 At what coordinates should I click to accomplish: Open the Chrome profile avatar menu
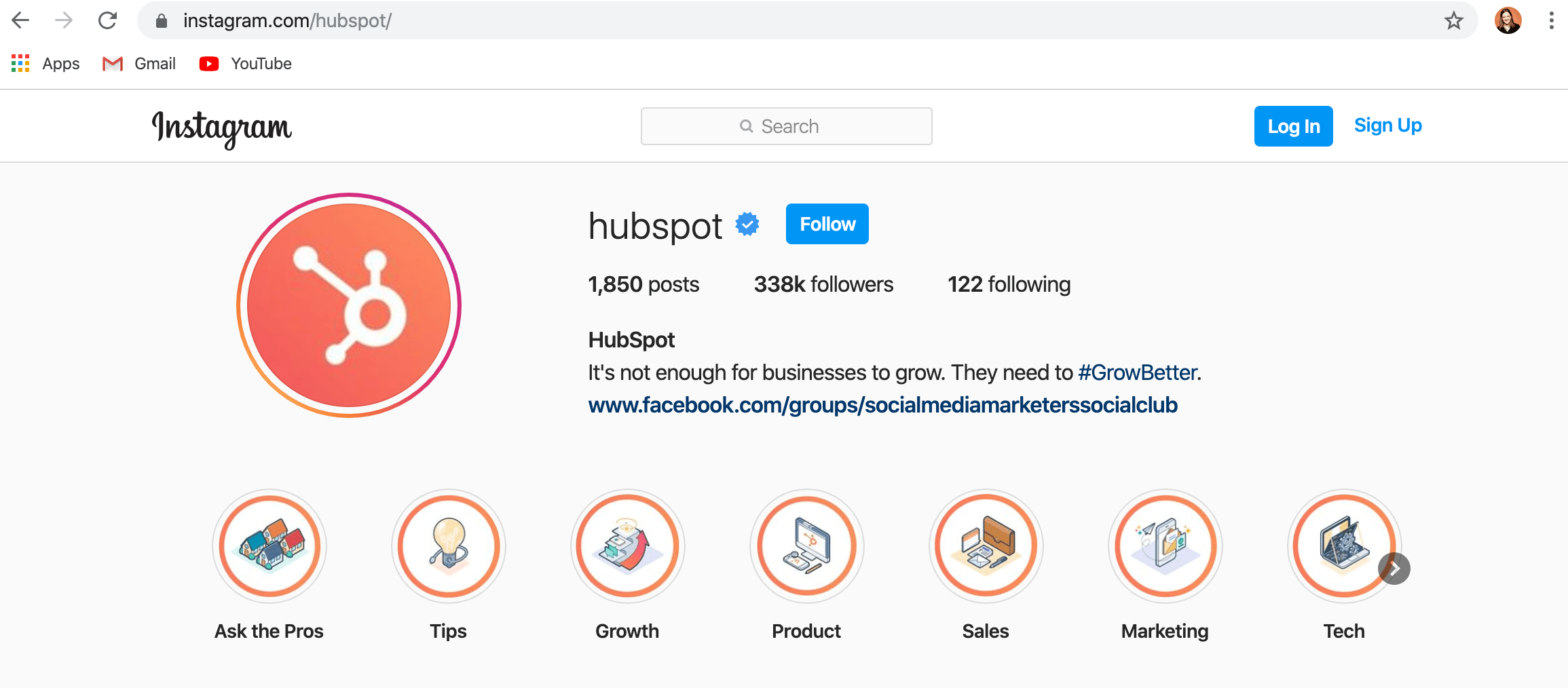click(x=1508, y=21)
